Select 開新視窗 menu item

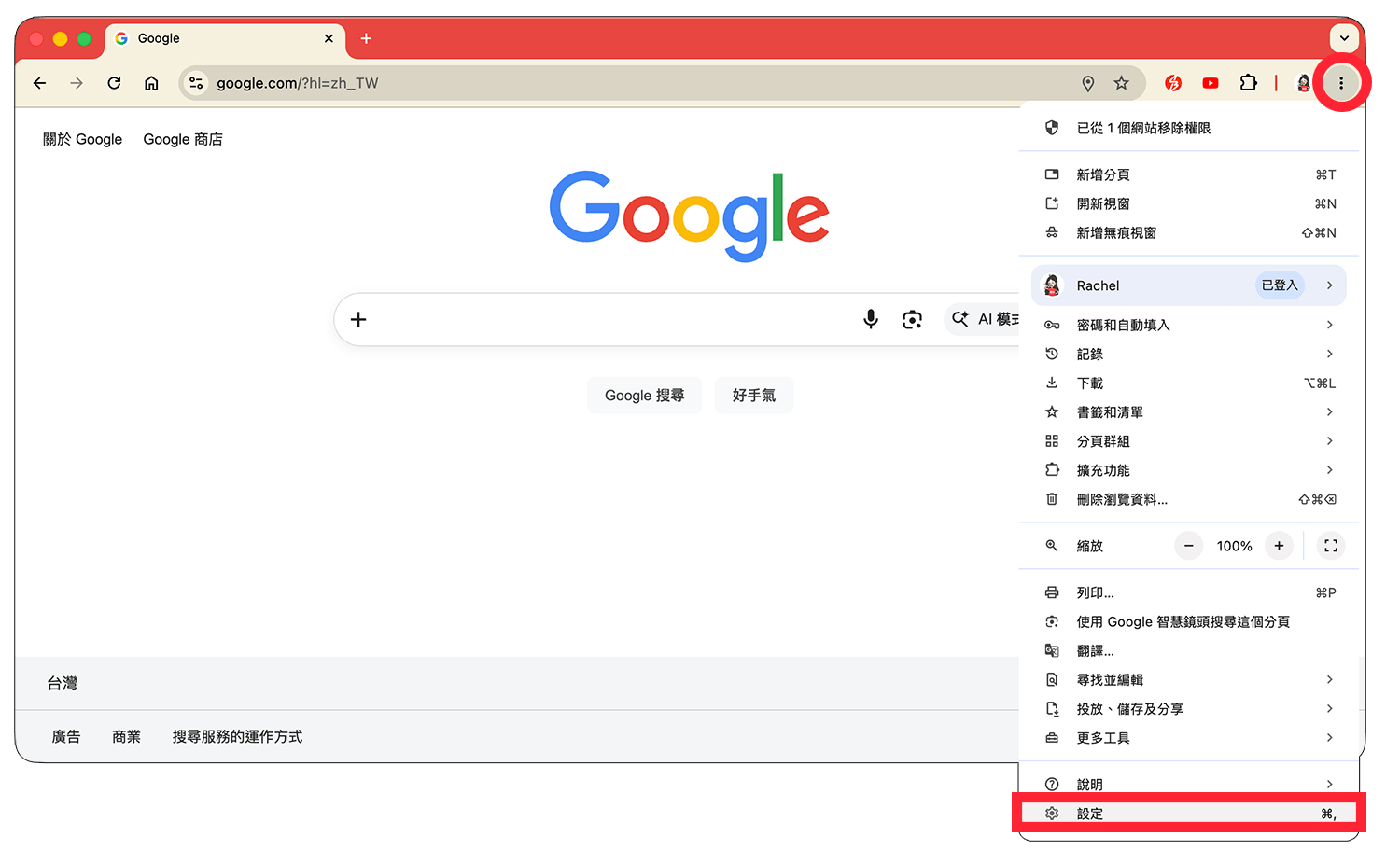1189,203
